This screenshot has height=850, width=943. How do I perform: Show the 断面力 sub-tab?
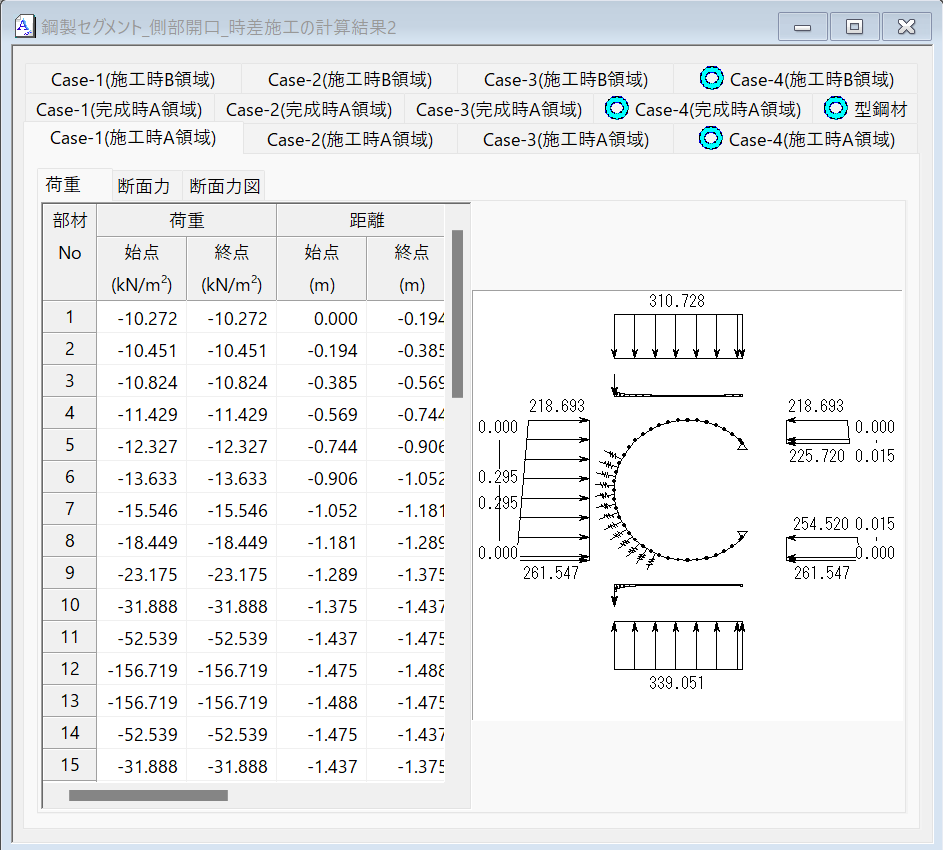(x=144, y=186)
